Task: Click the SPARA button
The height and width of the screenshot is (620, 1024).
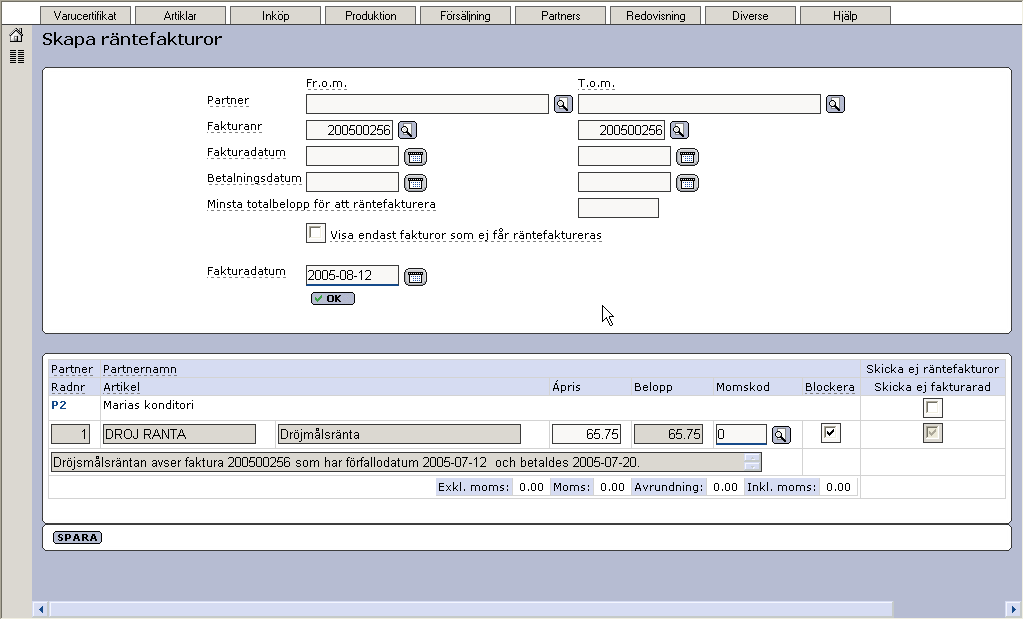Action: 77,538
